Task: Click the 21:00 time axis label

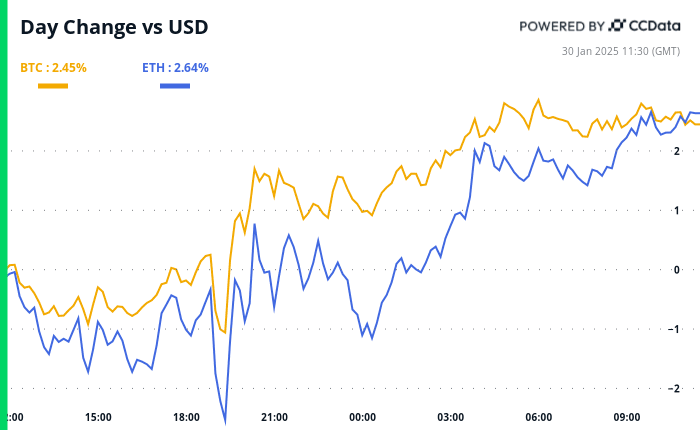Action: click(x=274, y=417)
